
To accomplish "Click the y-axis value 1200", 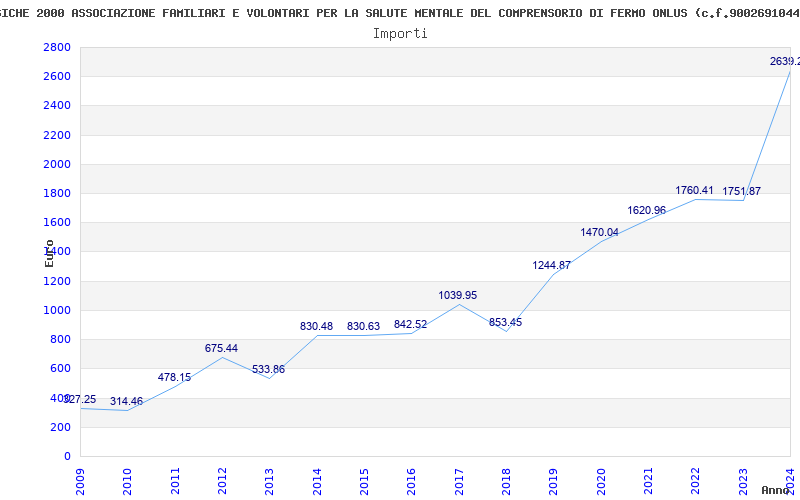I will pyautogui.click(x=57, y=281).
